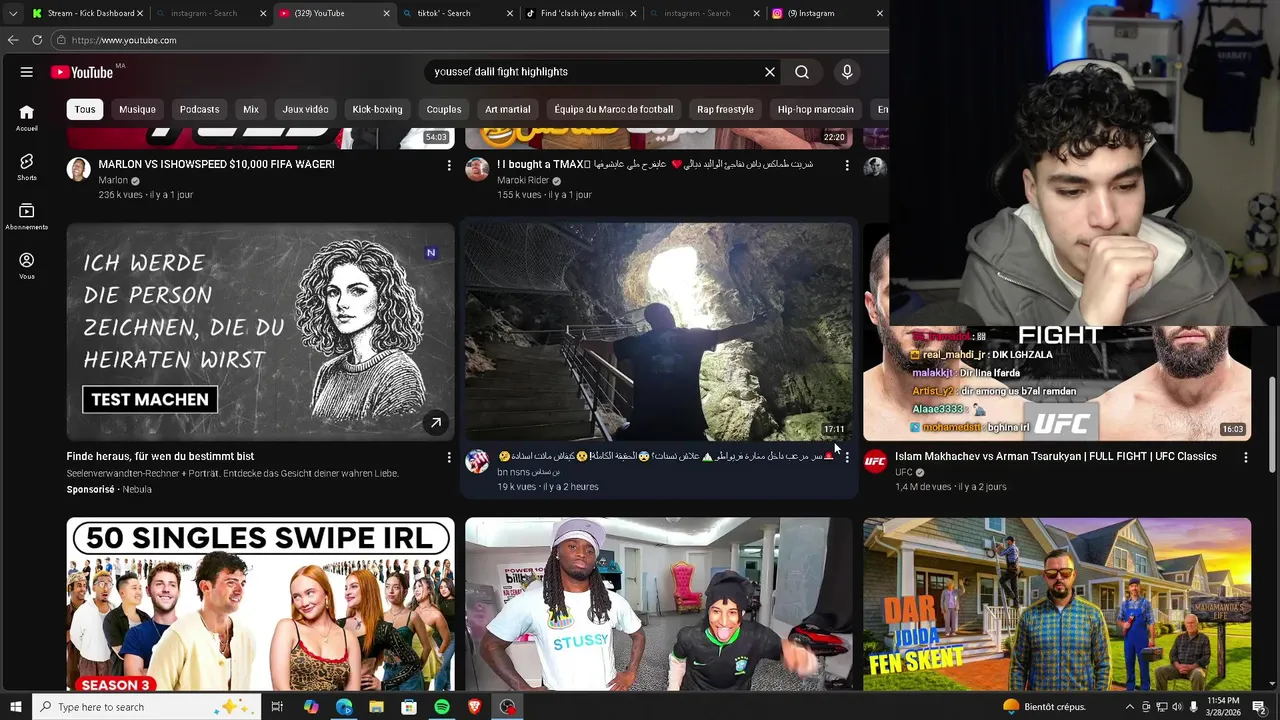Switch to the (9) Instagram tab
The image size is (1280, 720).
(825, 13)
